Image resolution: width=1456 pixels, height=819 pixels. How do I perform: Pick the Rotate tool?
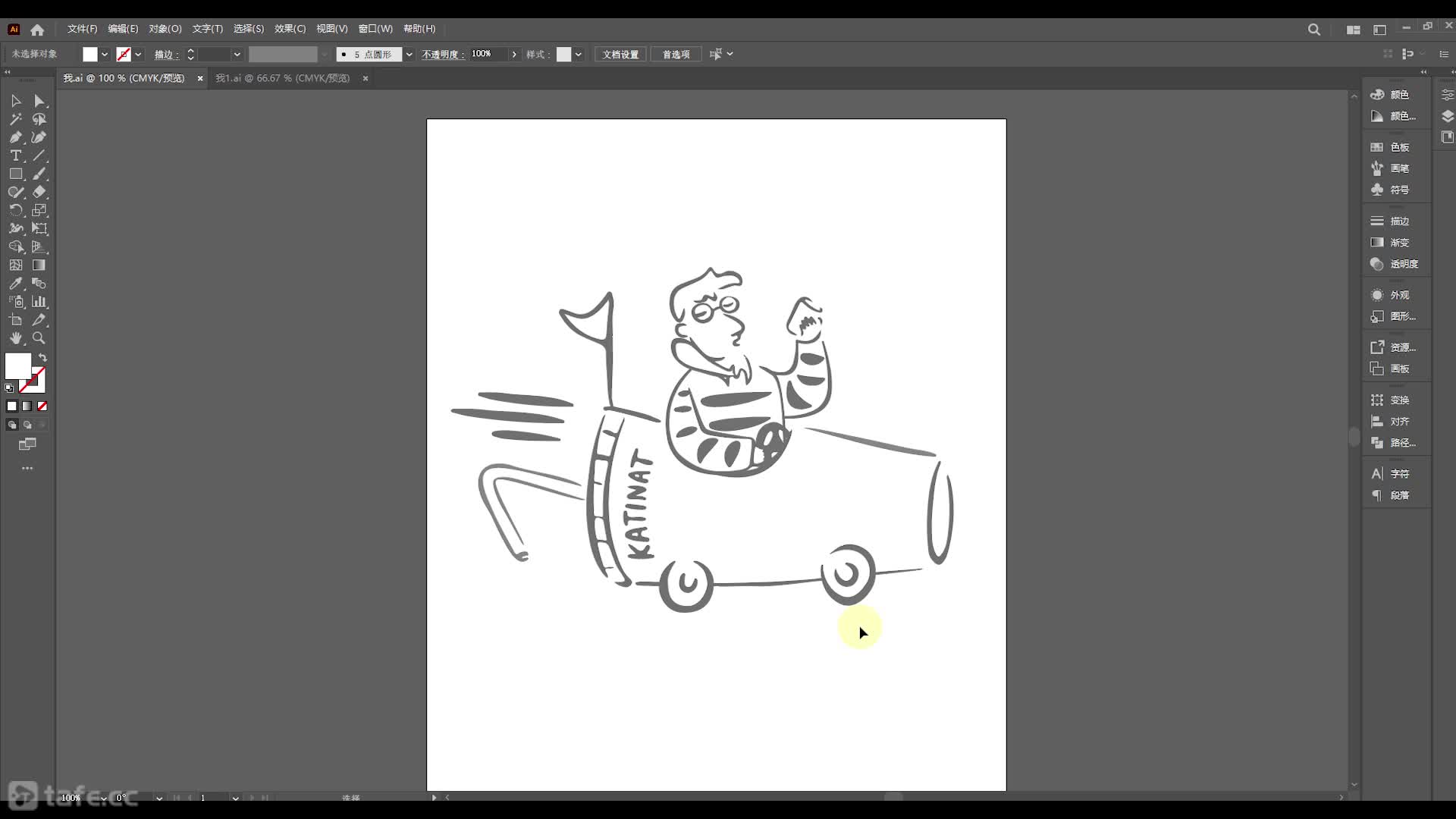tap(16, 210)
